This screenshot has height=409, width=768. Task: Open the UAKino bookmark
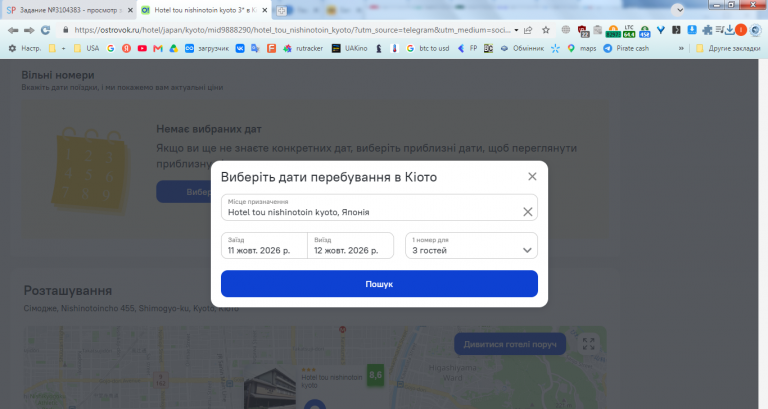[349, 48]
